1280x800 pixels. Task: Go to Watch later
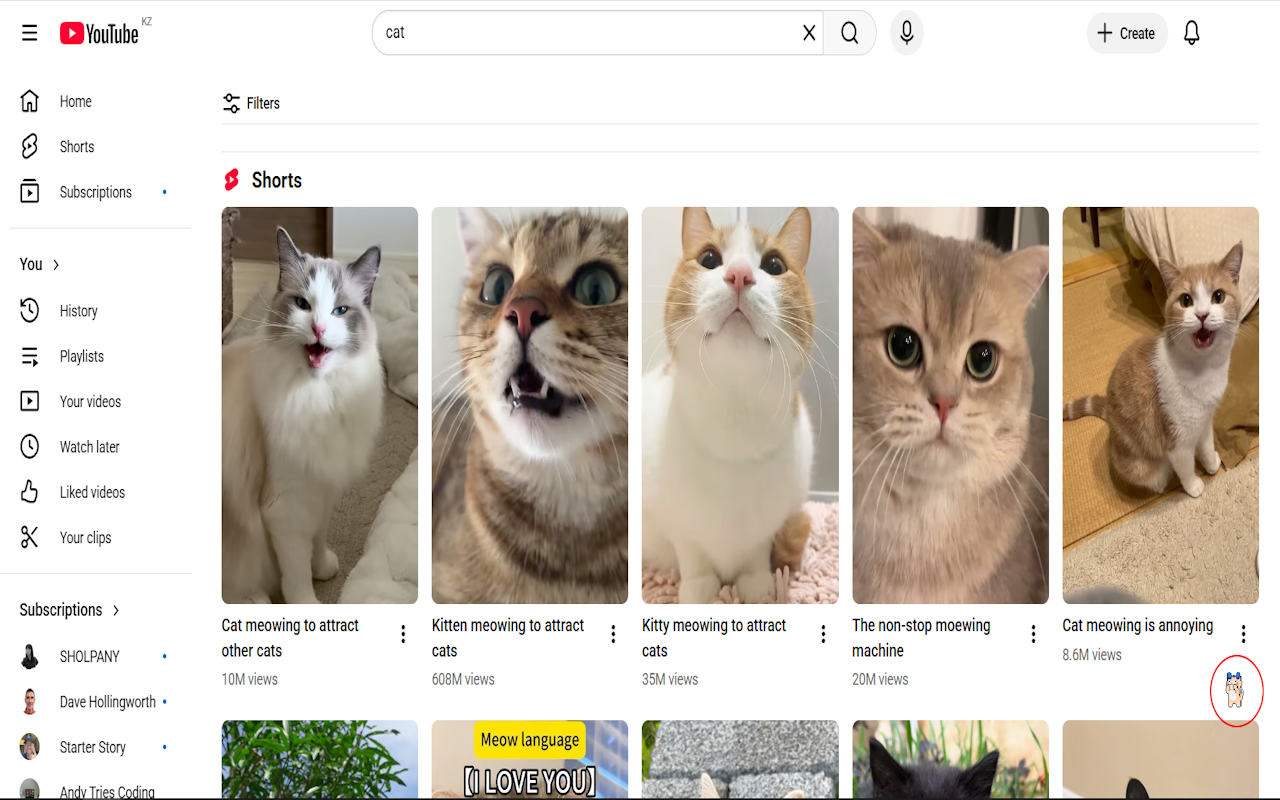[89, 447]
